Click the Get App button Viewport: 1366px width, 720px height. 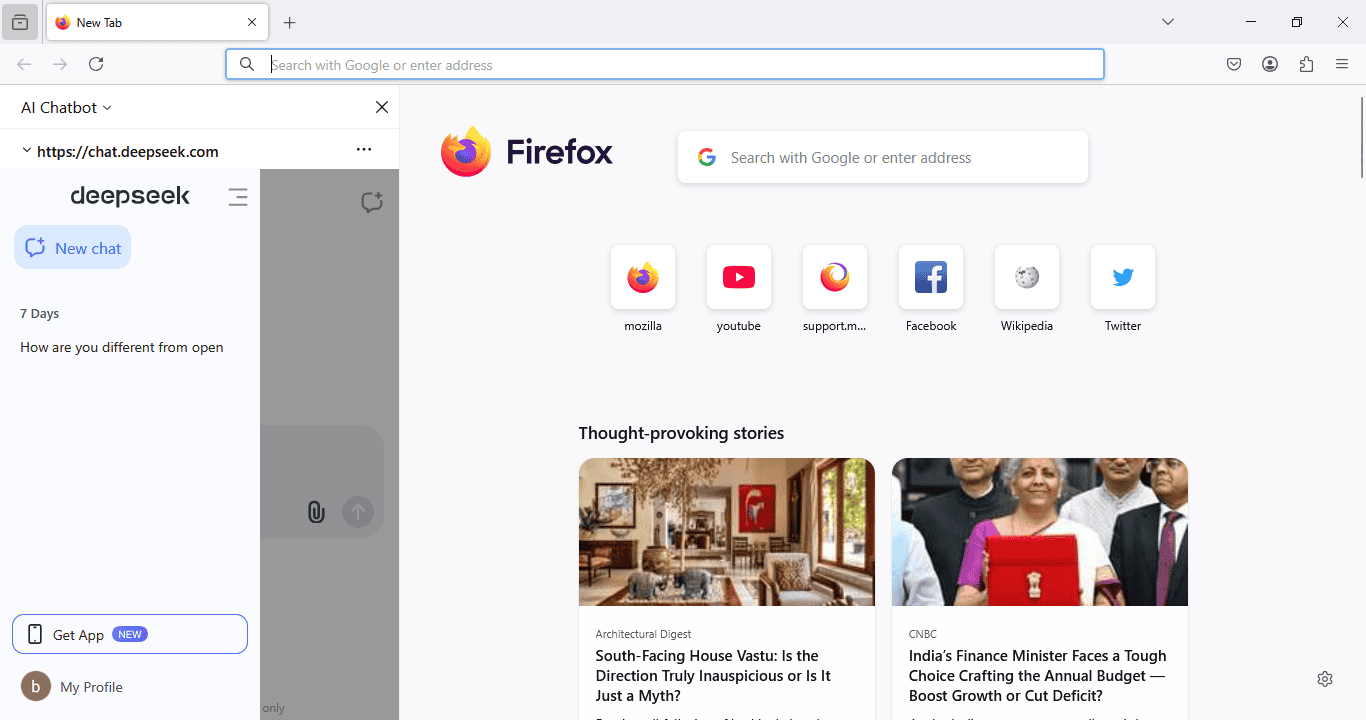pyautogui.click(x=130, y=634)
